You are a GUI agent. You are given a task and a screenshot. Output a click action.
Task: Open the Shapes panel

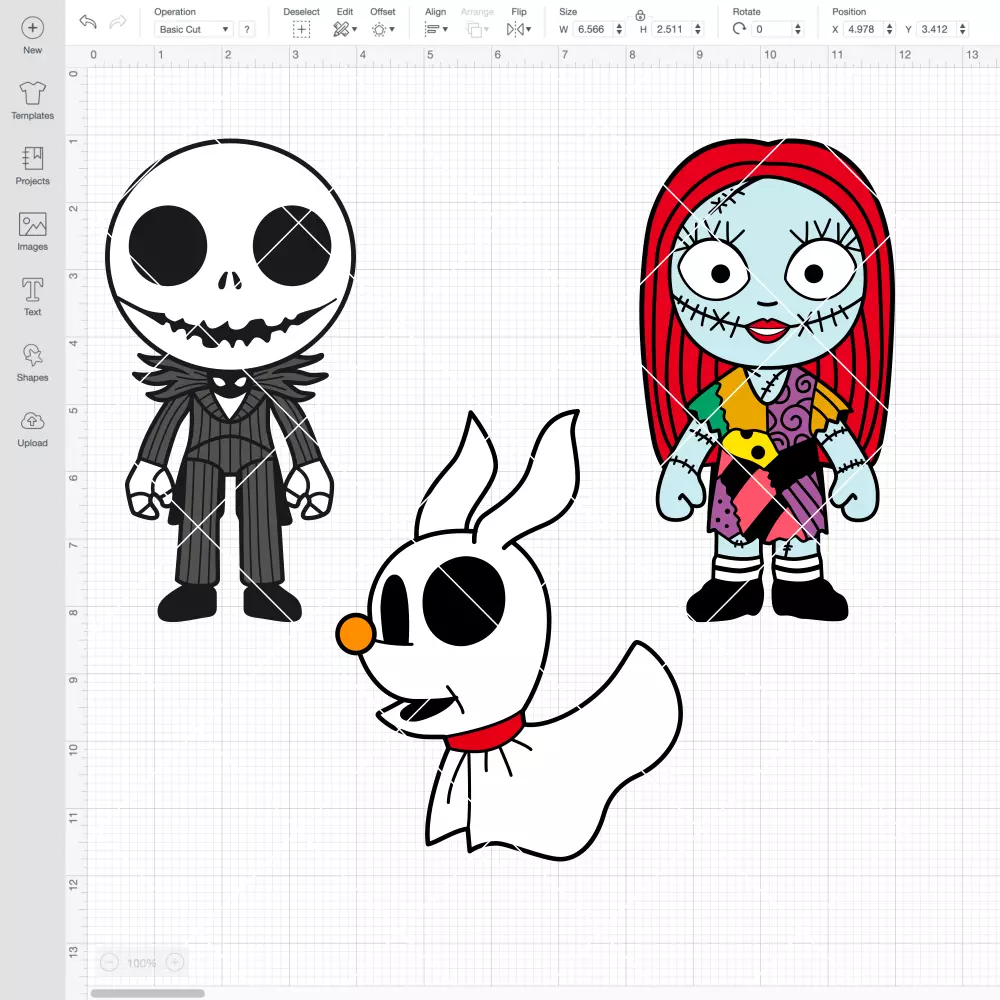(33, 363)
